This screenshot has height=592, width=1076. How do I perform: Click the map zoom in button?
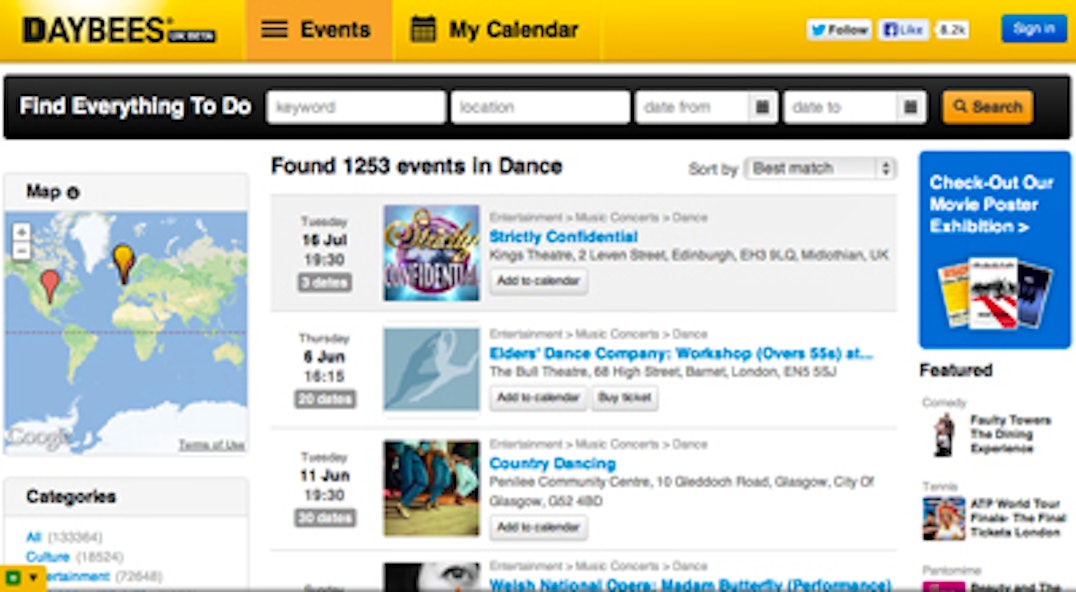click(21, 232)
